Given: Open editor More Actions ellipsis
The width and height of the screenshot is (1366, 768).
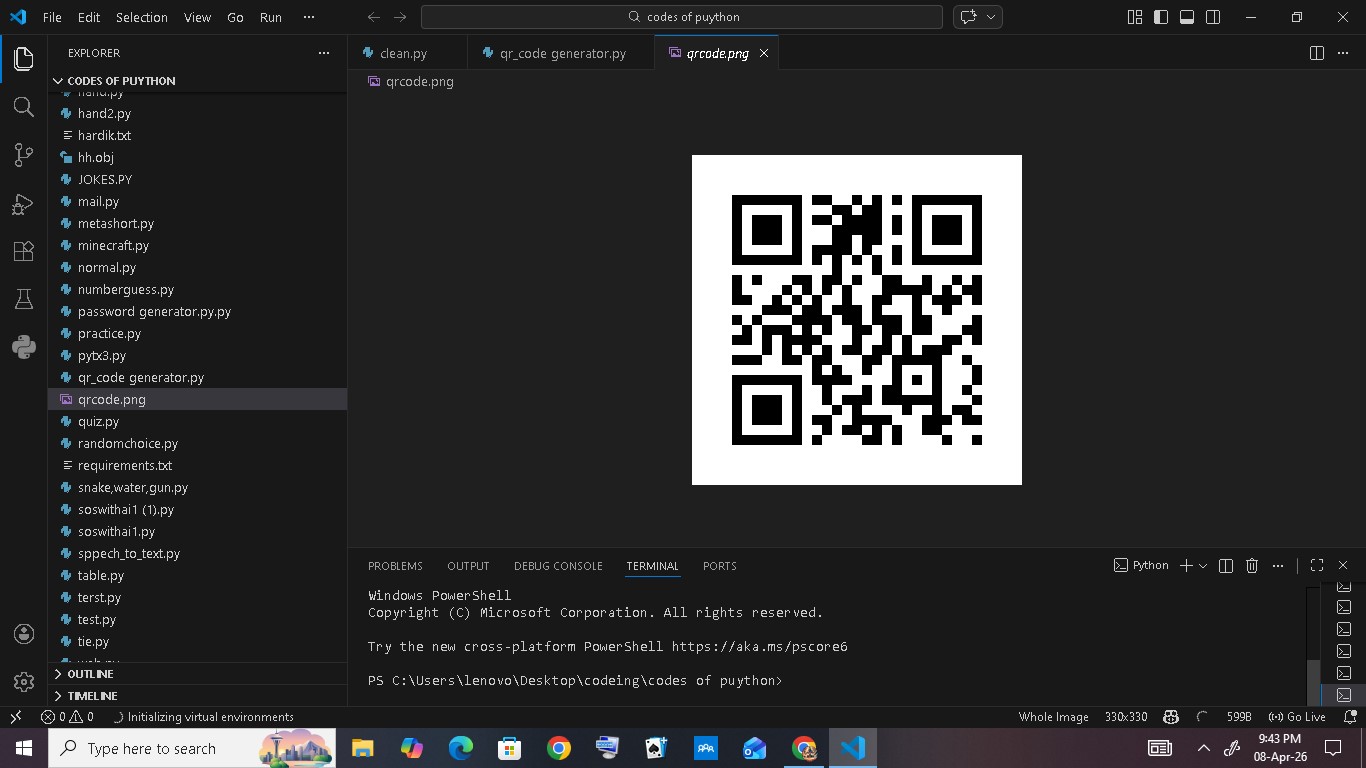Looking at the screenshot, I should click(1343, 53).
